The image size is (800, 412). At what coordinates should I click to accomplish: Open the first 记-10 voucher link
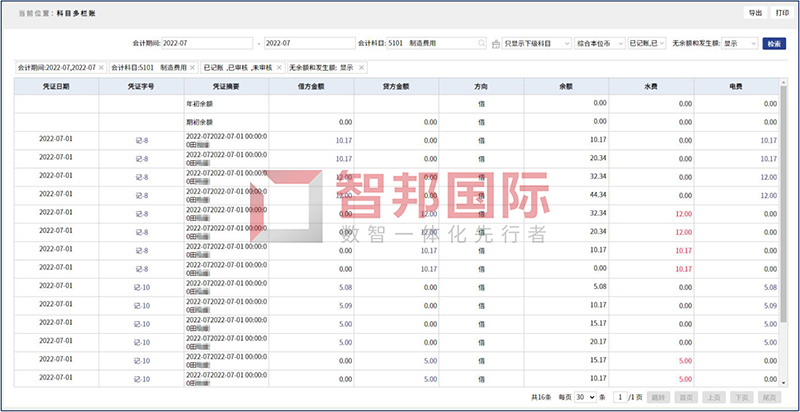tap(141, 287)
